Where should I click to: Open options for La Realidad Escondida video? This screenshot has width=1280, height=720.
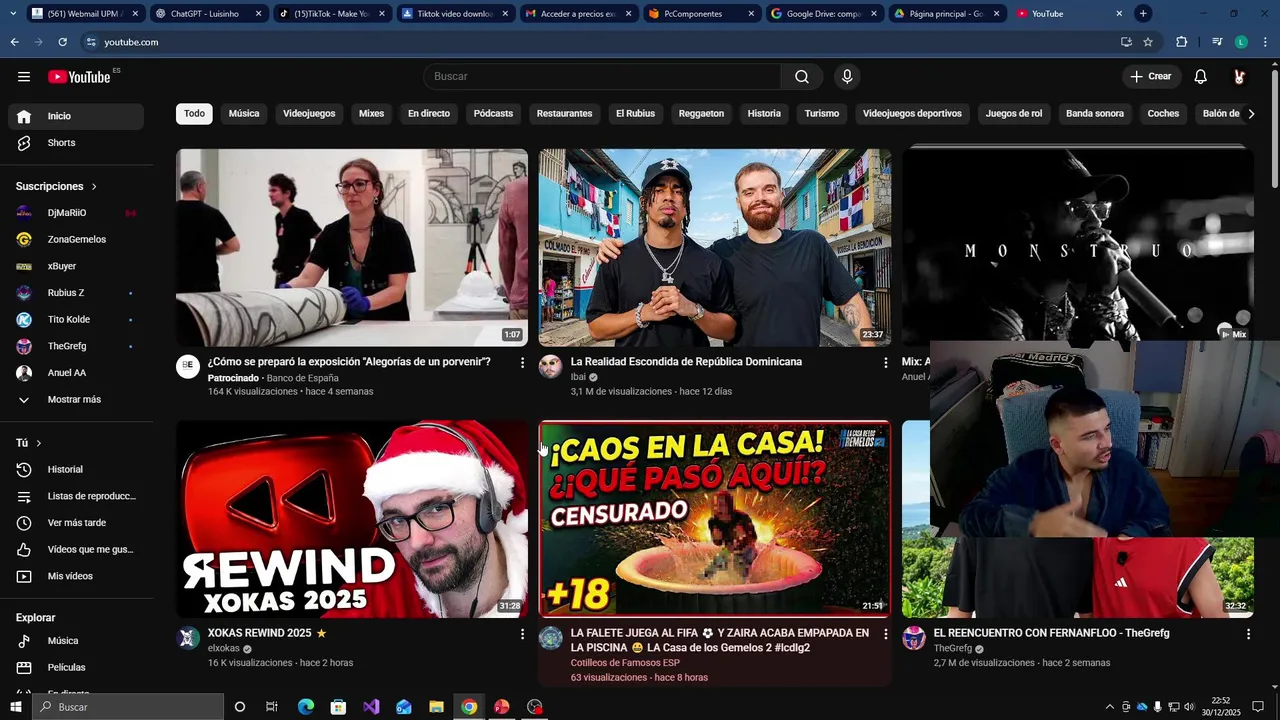point(885,363)
